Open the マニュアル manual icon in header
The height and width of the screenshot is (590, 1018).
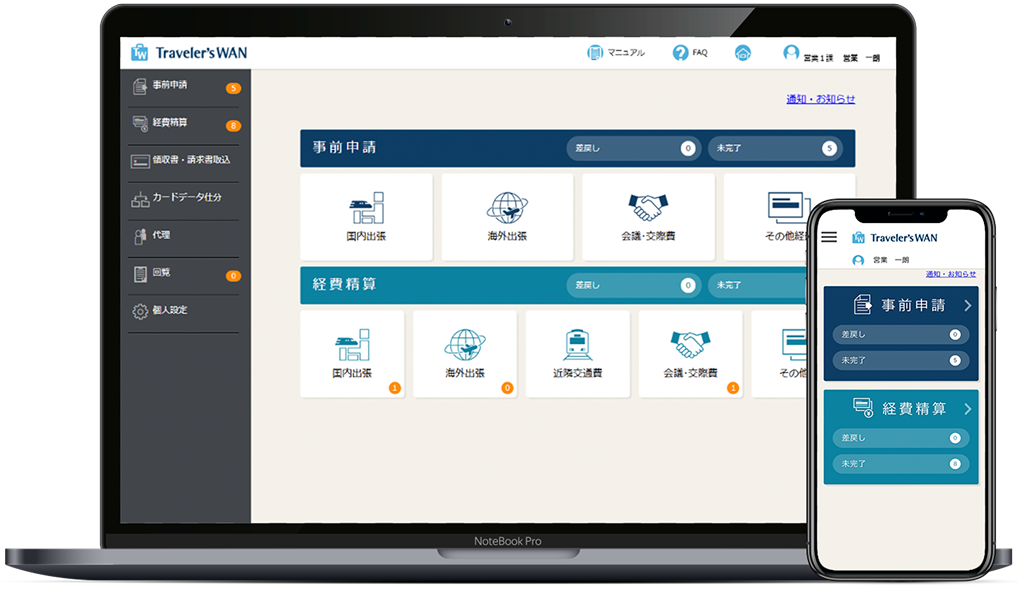tap(595, 53)
